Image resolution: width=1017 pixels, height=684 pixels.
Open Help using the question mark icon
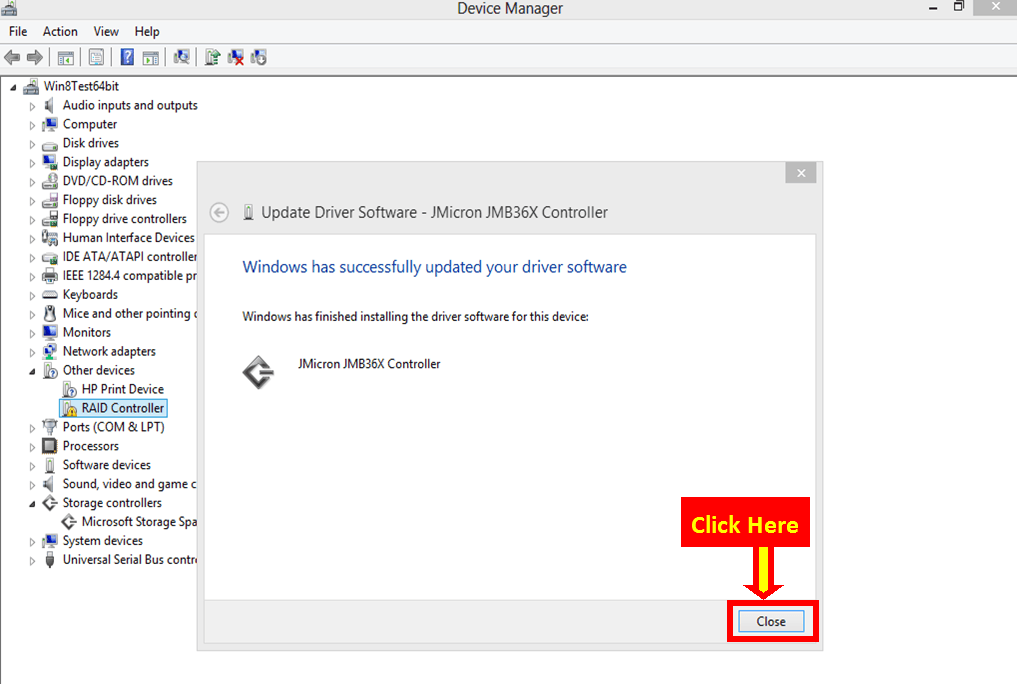tap(127, 57)
